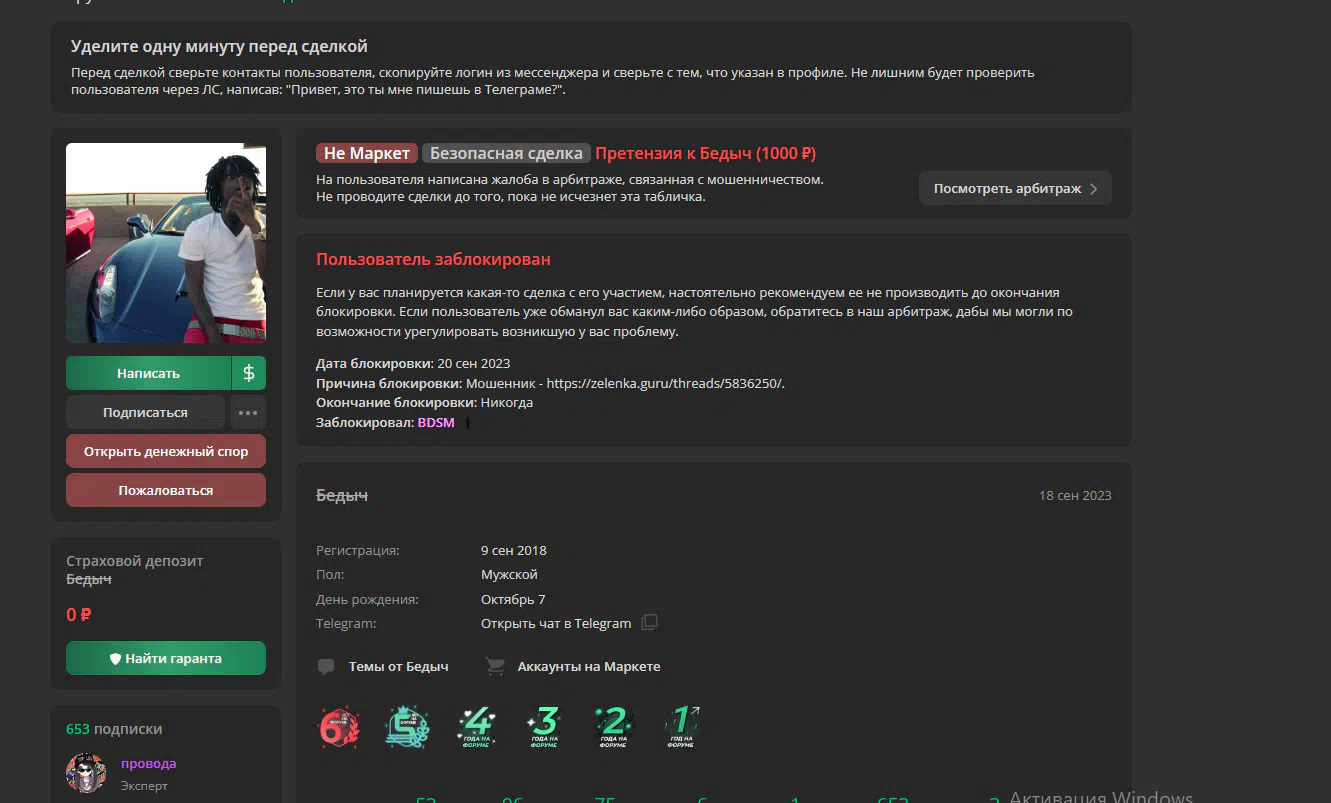Click the Подписаться button
Viewport: 1331px width, 803px height.
(x=145, y=412)
